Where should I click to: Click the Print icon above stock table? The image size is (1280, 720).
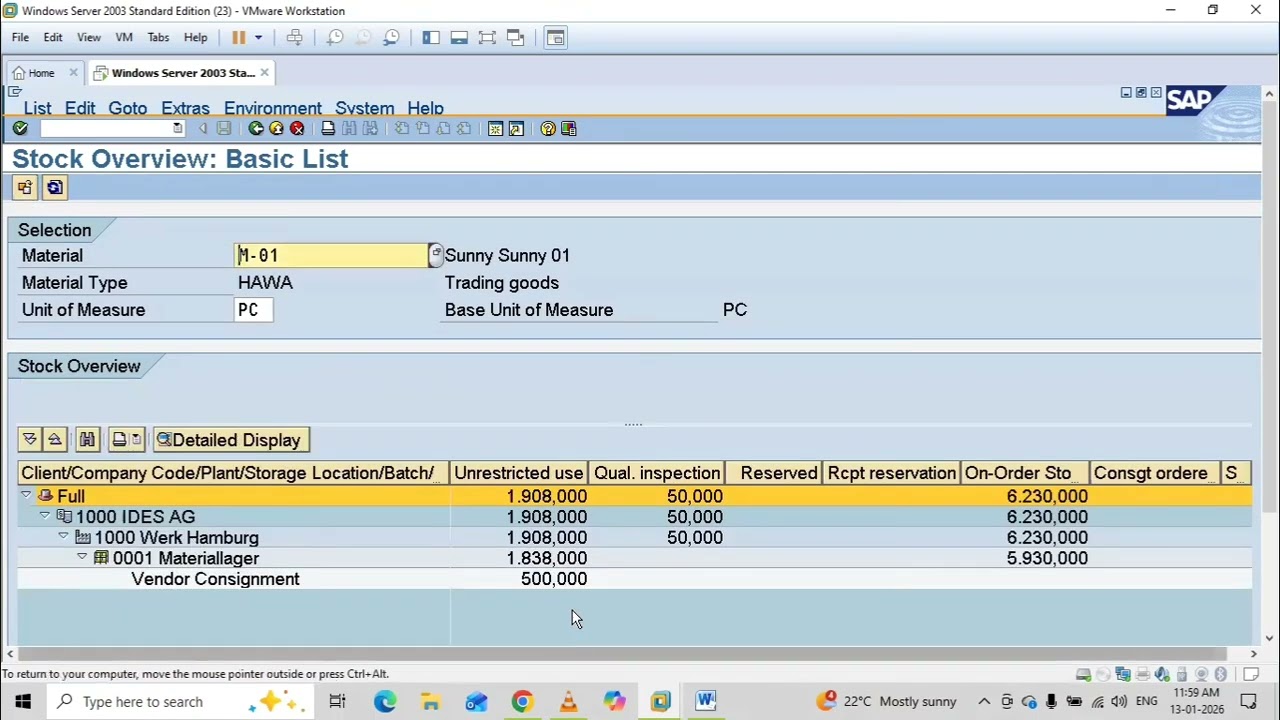120,439
